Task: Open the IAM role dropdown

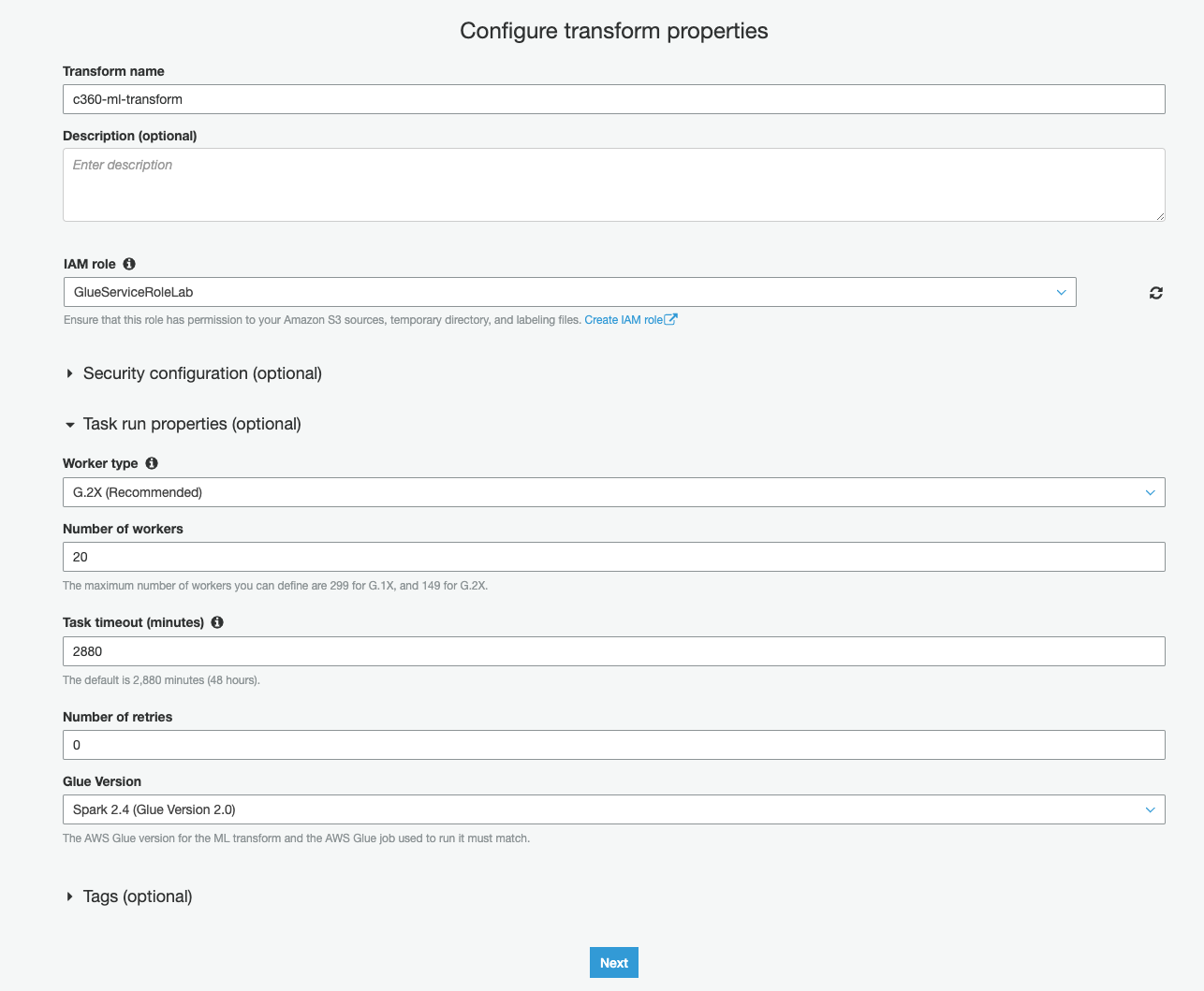Action: coord(569,292)
